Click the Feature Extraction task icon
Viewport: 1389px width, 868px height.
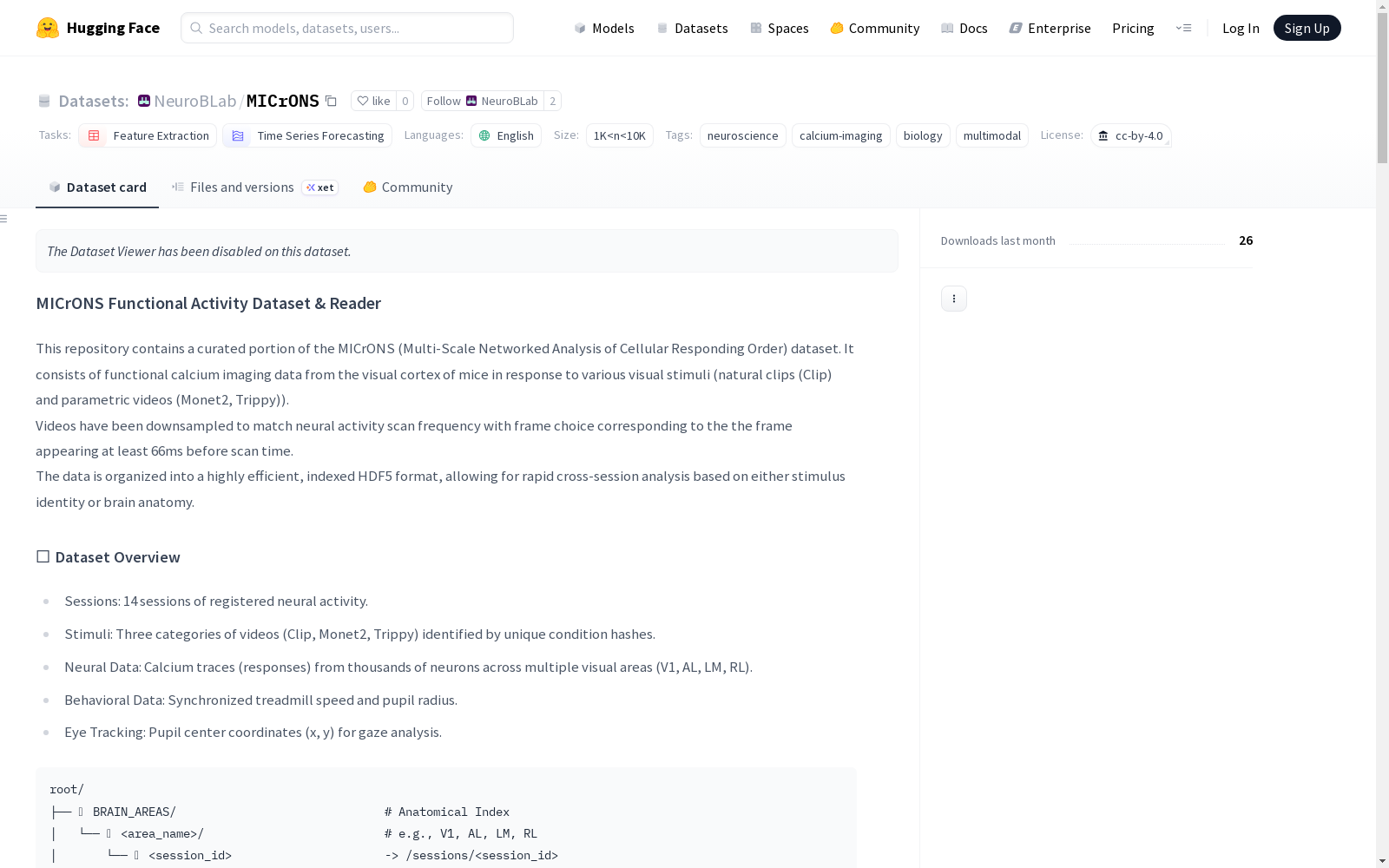94,135
